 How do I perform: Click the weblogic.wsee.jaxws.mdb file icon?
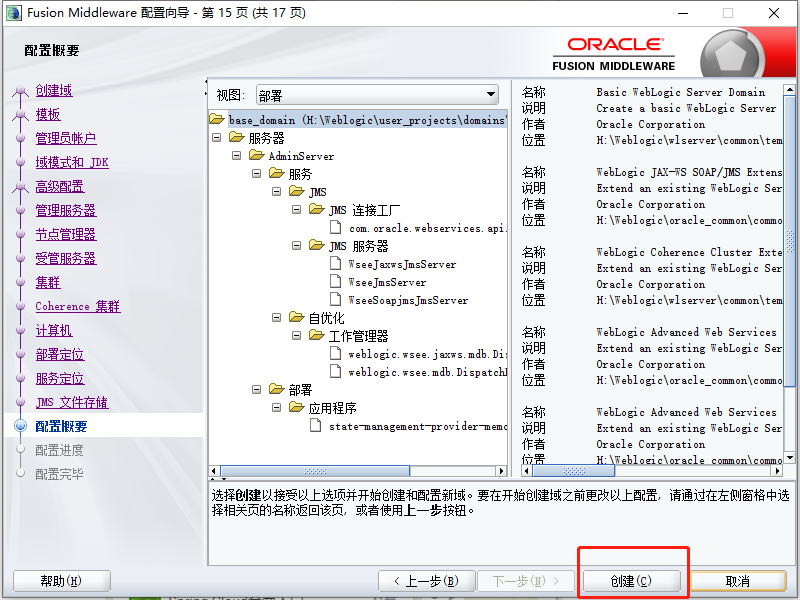[336, 353]
